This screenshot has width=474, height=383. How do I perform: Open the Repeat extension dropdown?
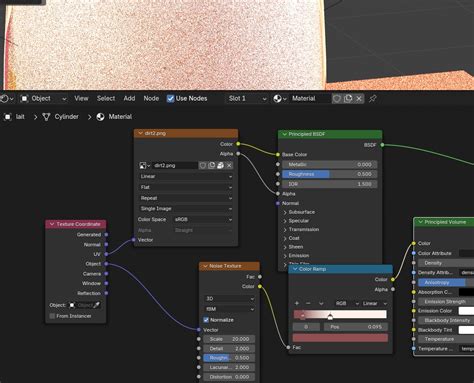click(x=186, y=198)
